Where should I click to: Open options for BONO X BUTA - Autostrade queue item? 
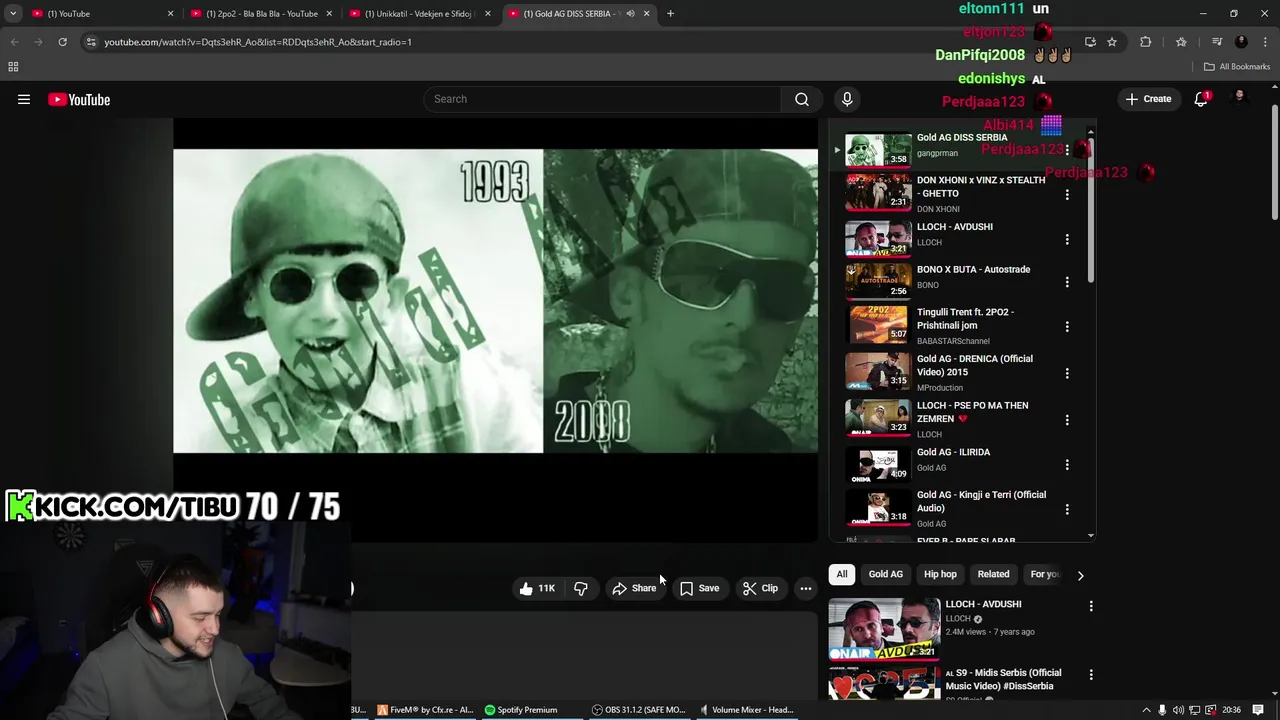pyautogui.click(x=1067, y=282)
